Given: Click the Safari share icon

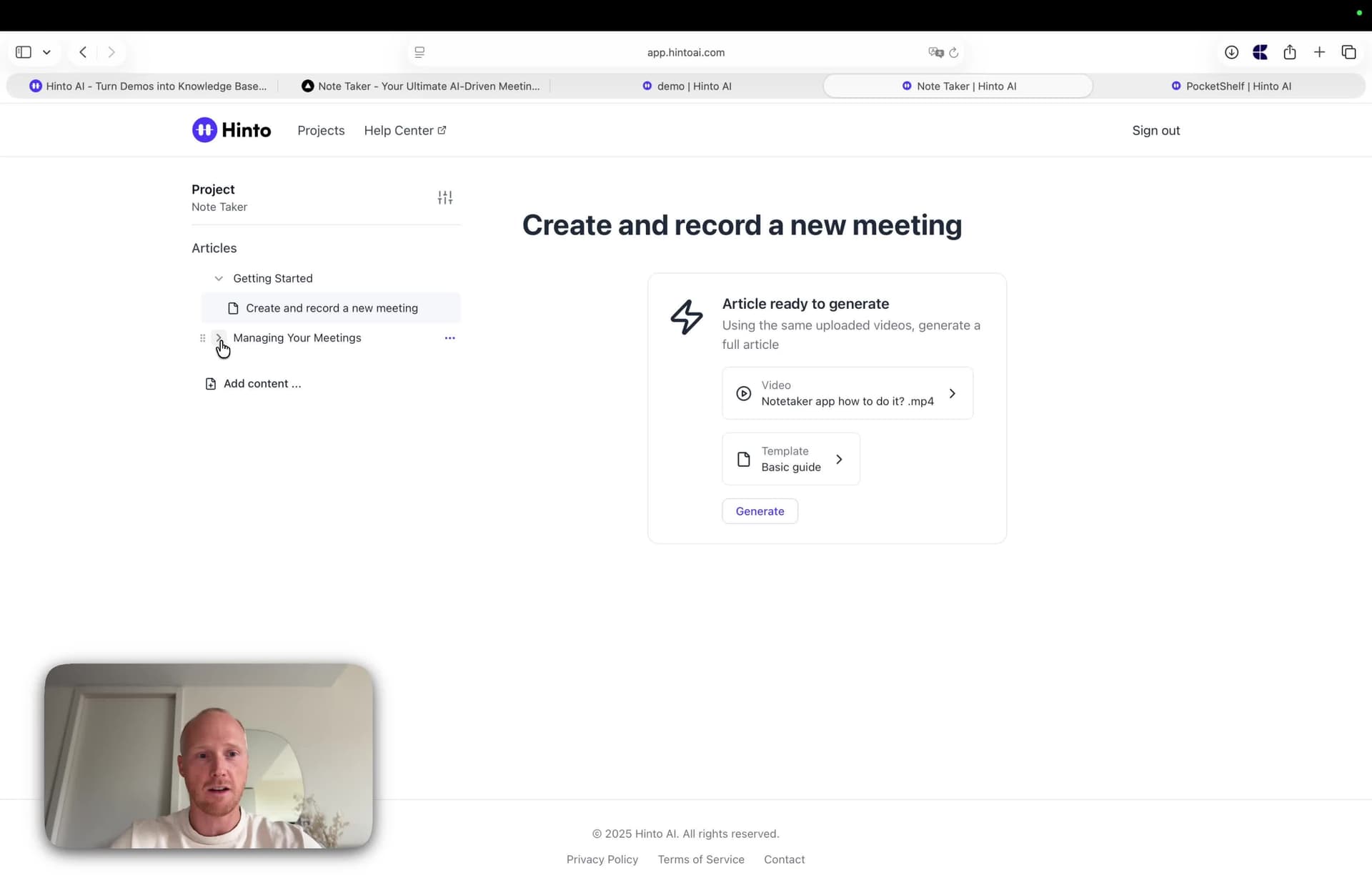Looking at the screenshot, I should [x=1289, y=52].
